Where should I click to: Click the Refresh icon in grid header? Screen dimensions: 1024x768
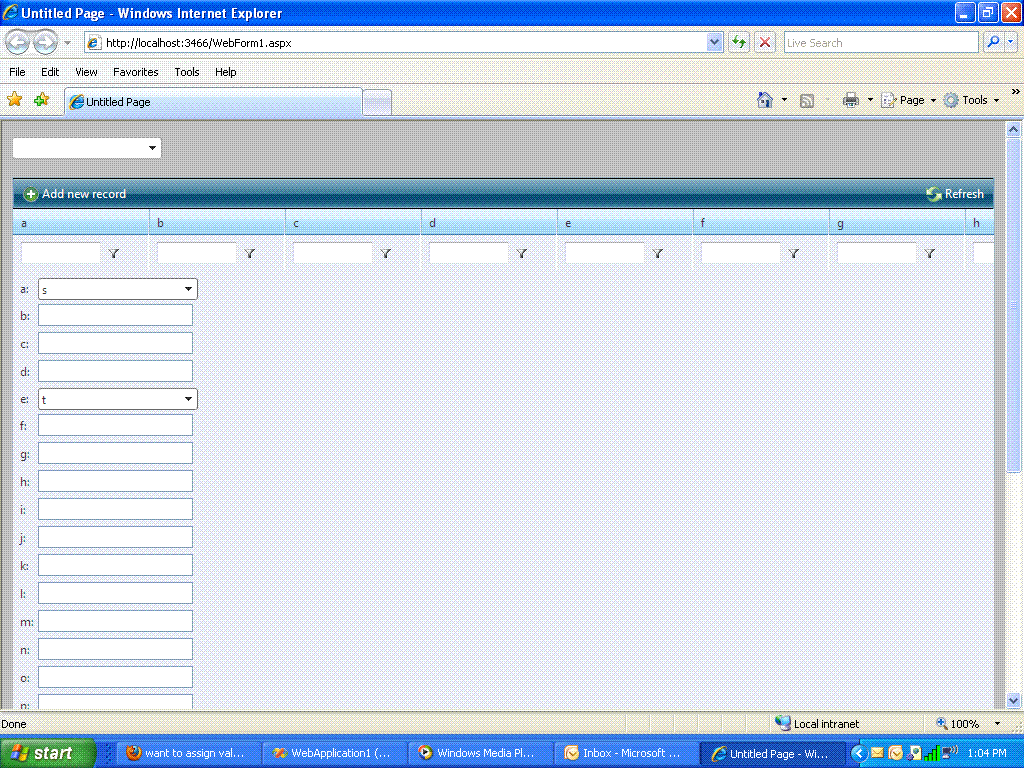click(934, 194)
